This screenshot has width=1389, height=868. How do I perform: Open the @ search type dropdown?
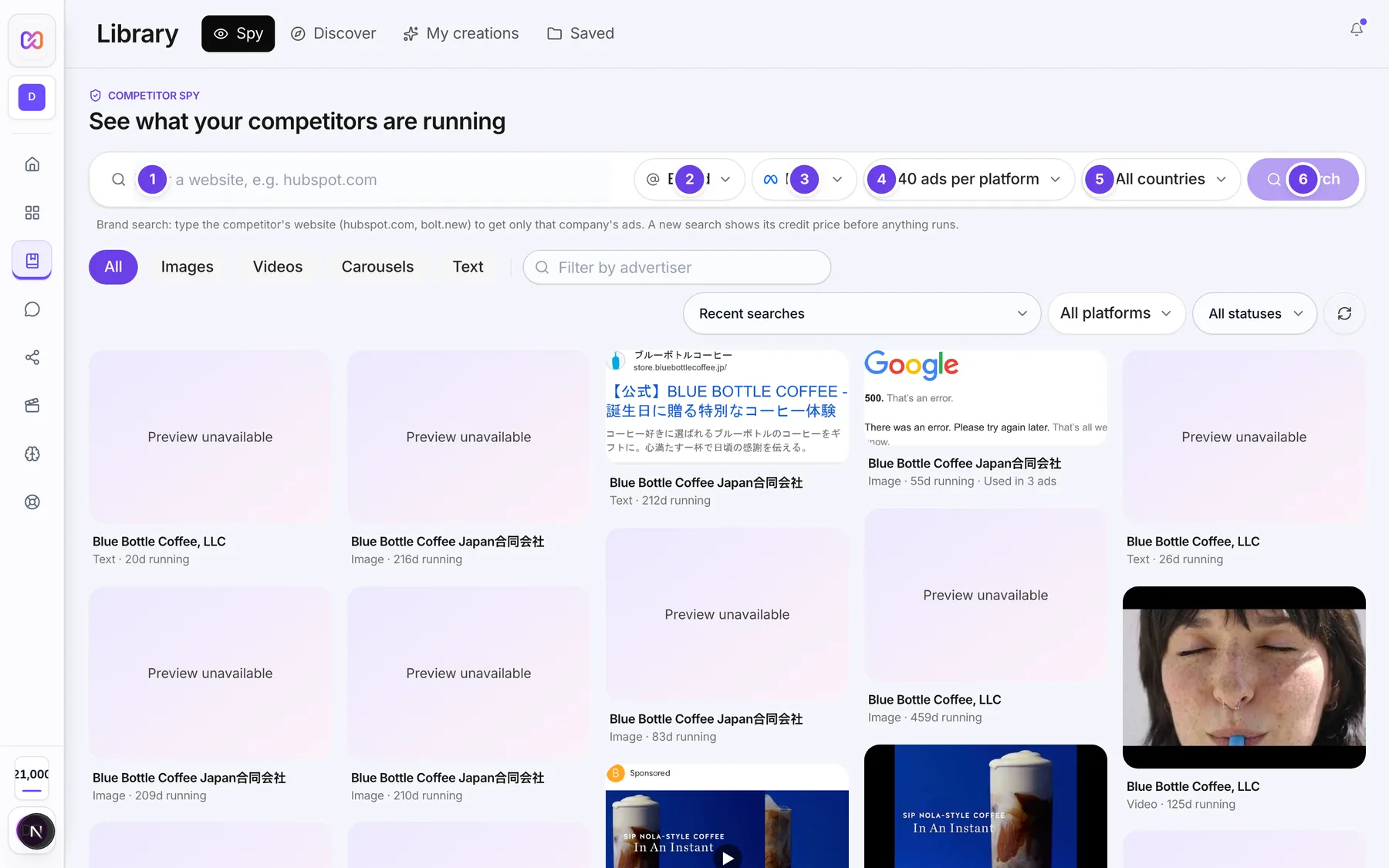coord(689,180)
